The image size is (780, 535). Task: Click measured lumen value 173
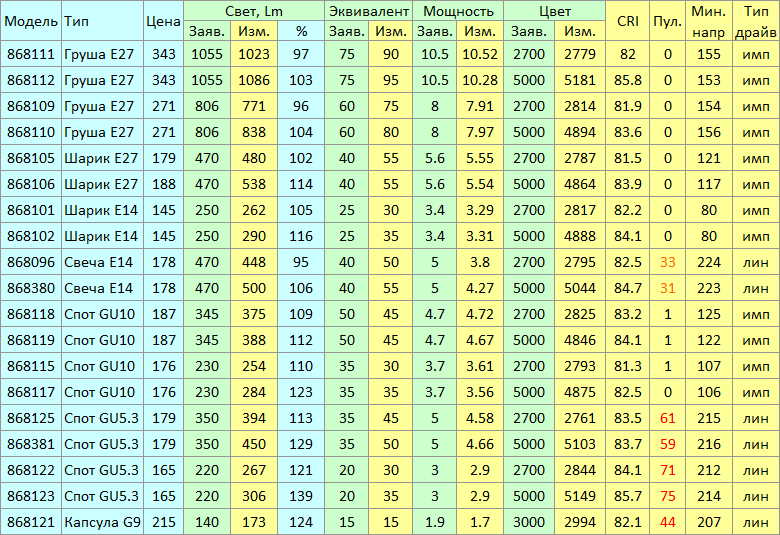pyautogui.click(x=254, y=522)
